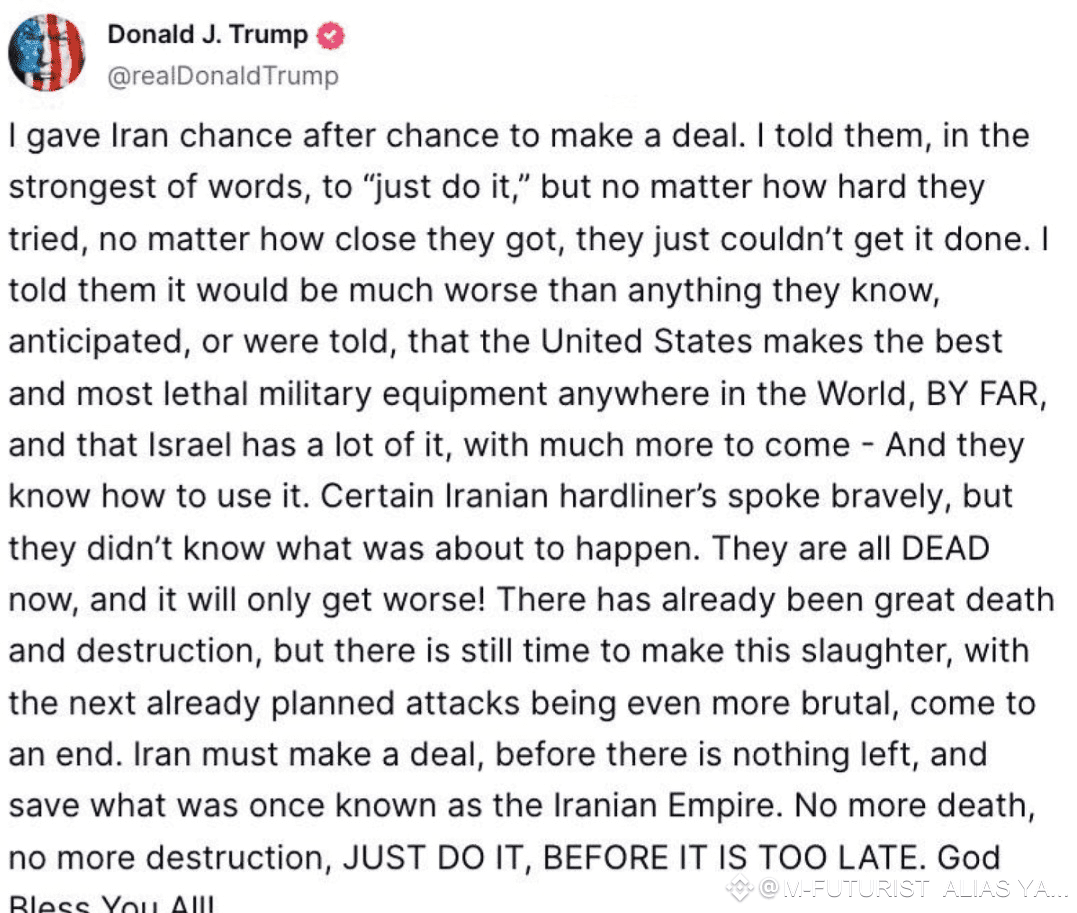Image resolution: width=1077 pixels, height=913 pixels.
Task: Click the Binance diamond watermark logo
Action: coord(740,888)
